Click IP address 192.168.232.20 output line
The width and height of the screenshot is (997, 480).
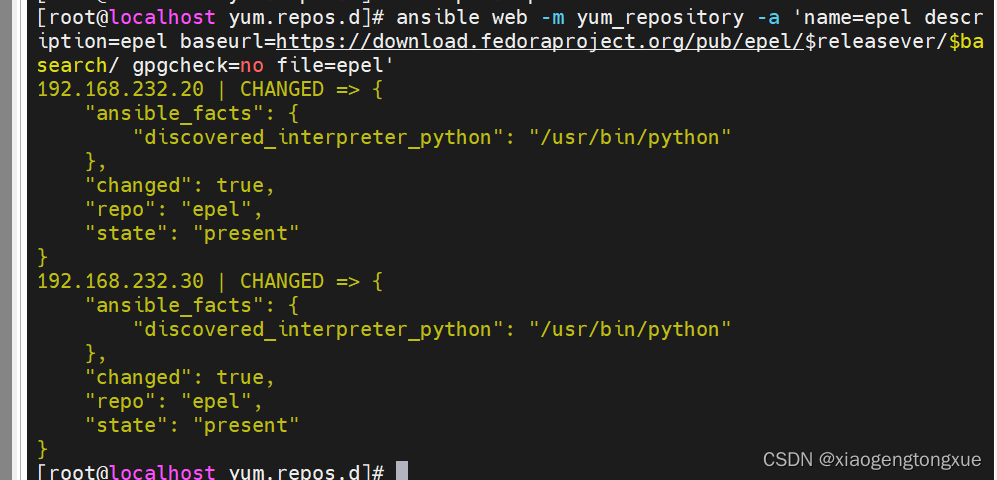[210, 89]
